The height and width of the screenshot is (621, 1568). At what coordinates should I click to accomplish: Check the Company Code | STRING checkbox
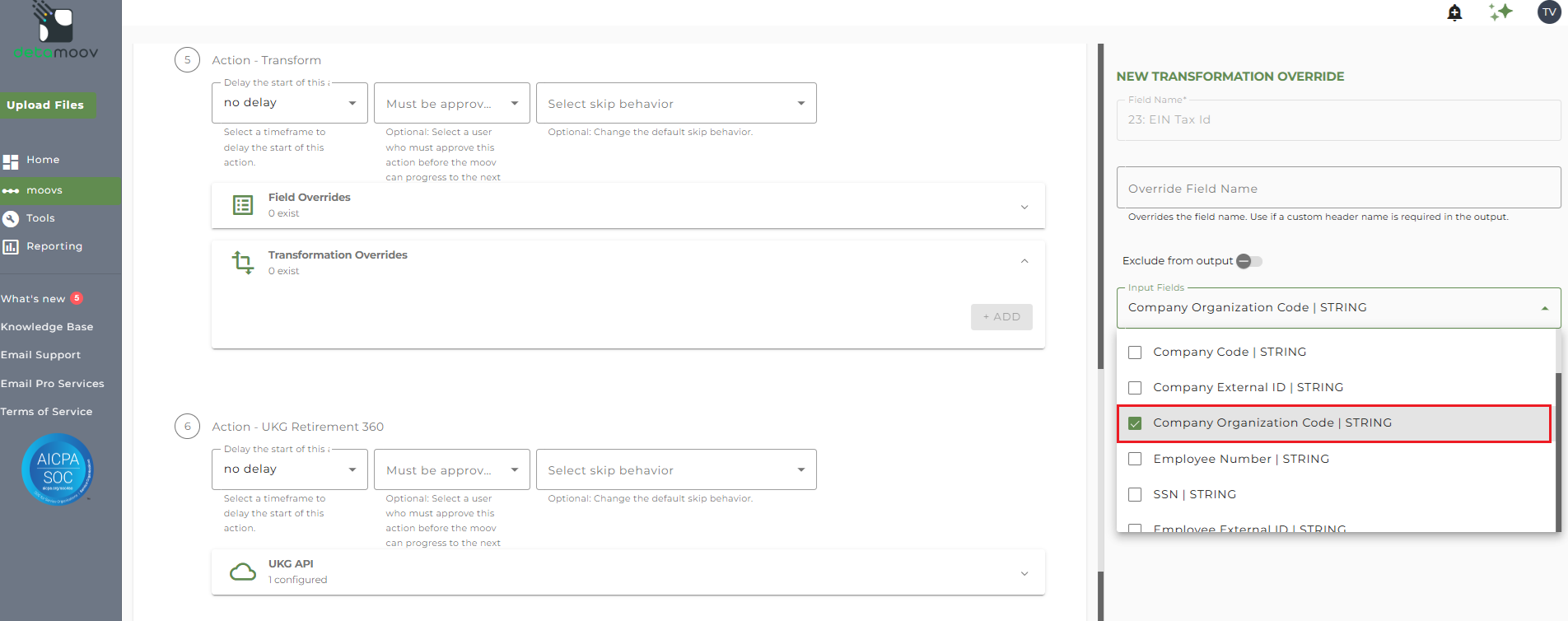click(x=1135, y=353)
